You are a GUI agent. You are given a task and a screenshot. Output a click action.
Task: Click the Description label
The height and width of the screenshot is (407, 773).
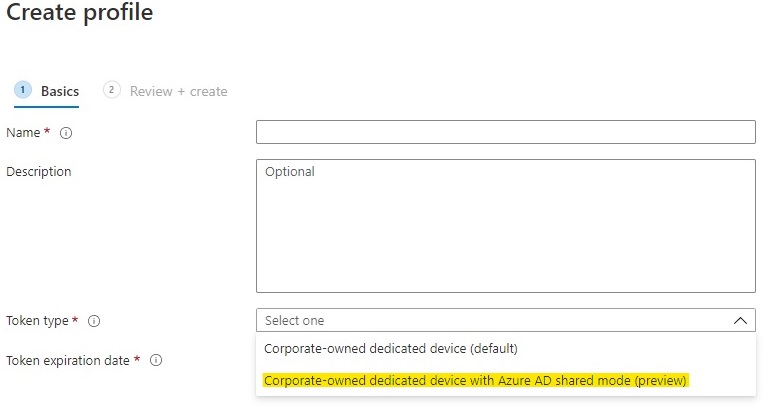tap(39, 171)
